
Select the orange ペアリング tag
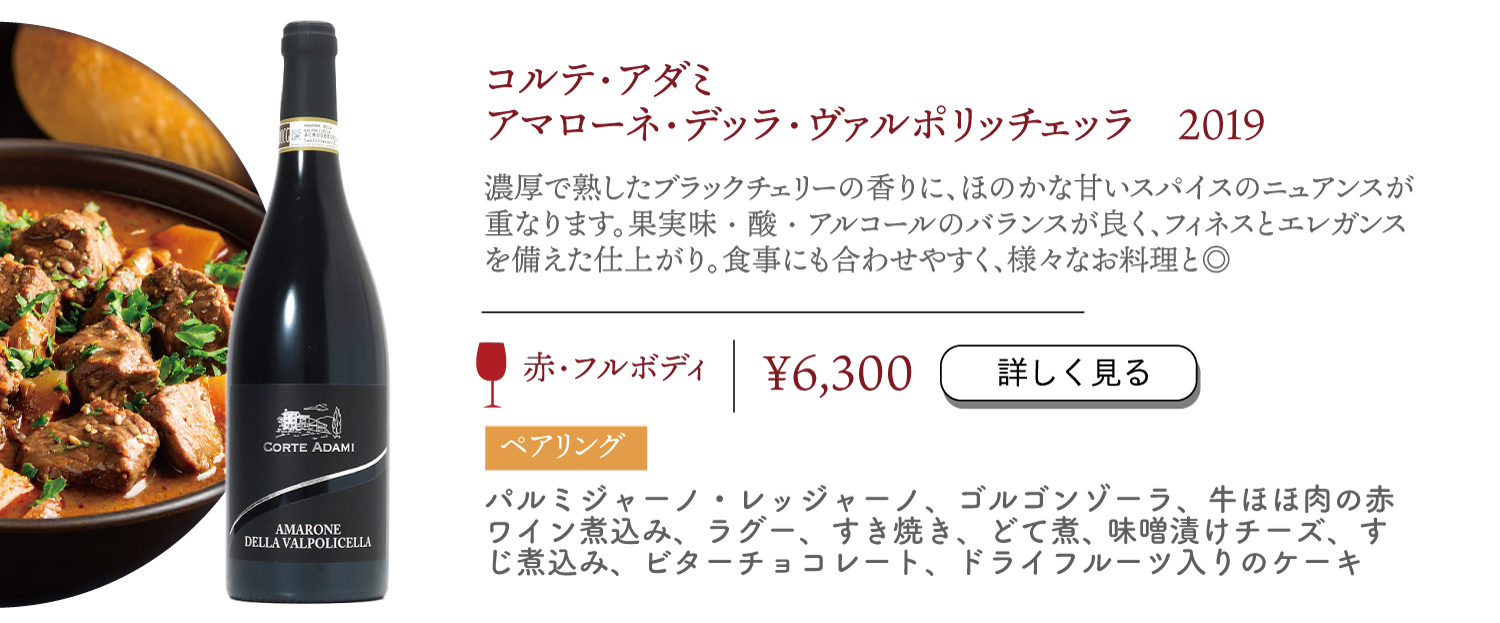(x=566, y=447)
